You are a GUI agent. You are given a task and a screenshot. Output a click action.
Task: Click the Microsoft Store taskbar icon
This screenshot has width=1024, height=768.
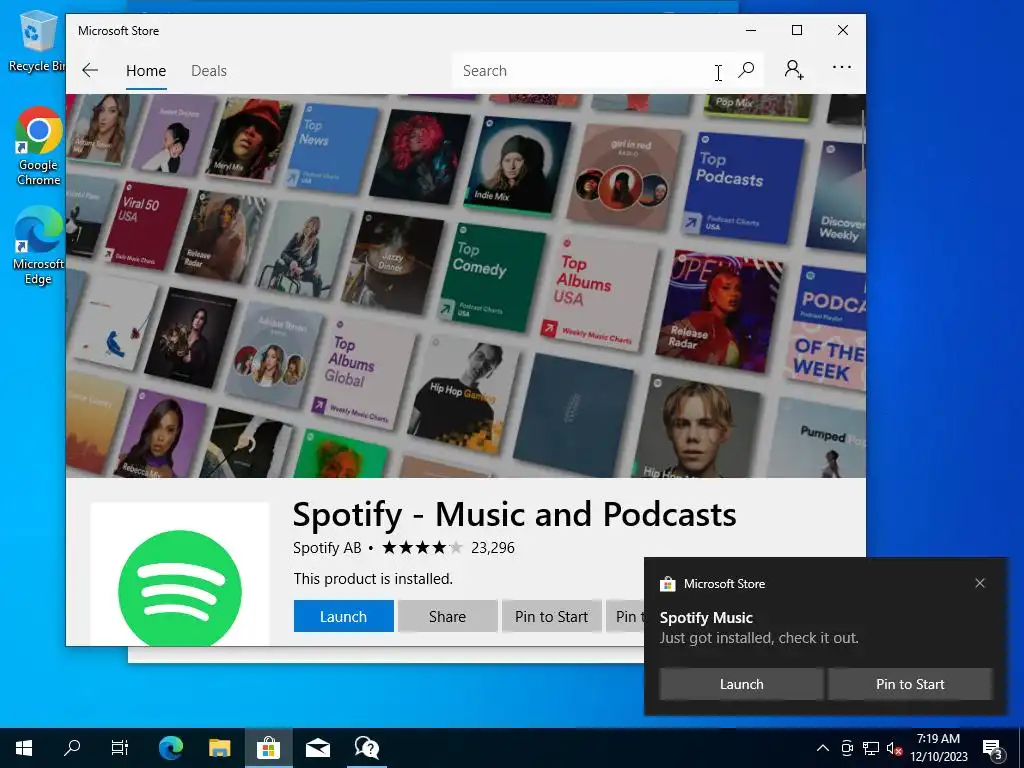[x=268, y=748]
